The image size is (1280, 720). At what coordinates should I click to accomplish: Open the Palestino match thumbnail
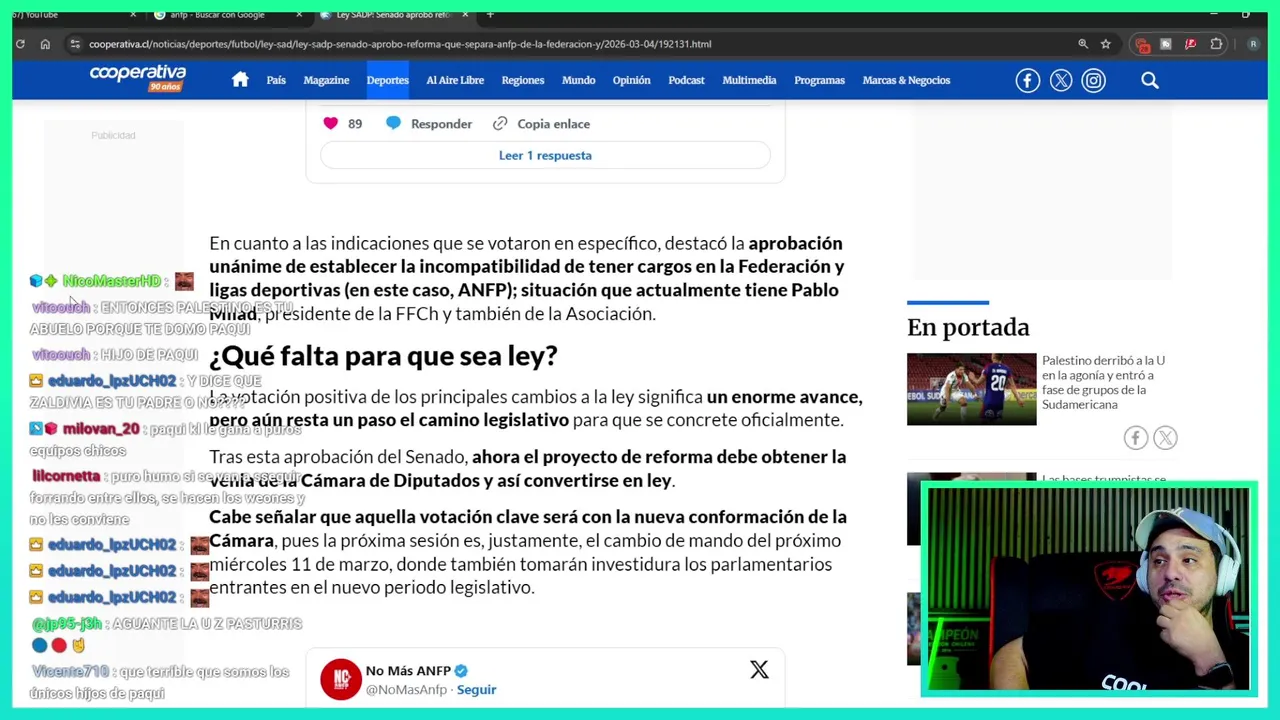click(972, 389)
